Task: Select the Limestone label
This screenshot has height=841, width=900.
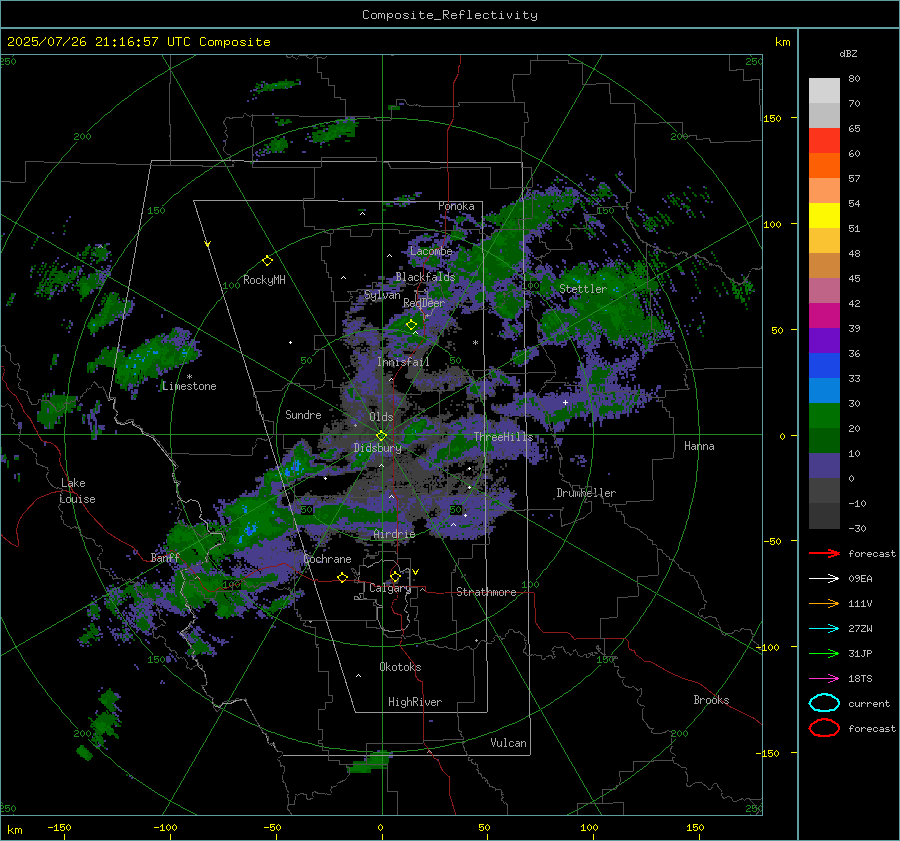Action: click(x=189, y=386)
